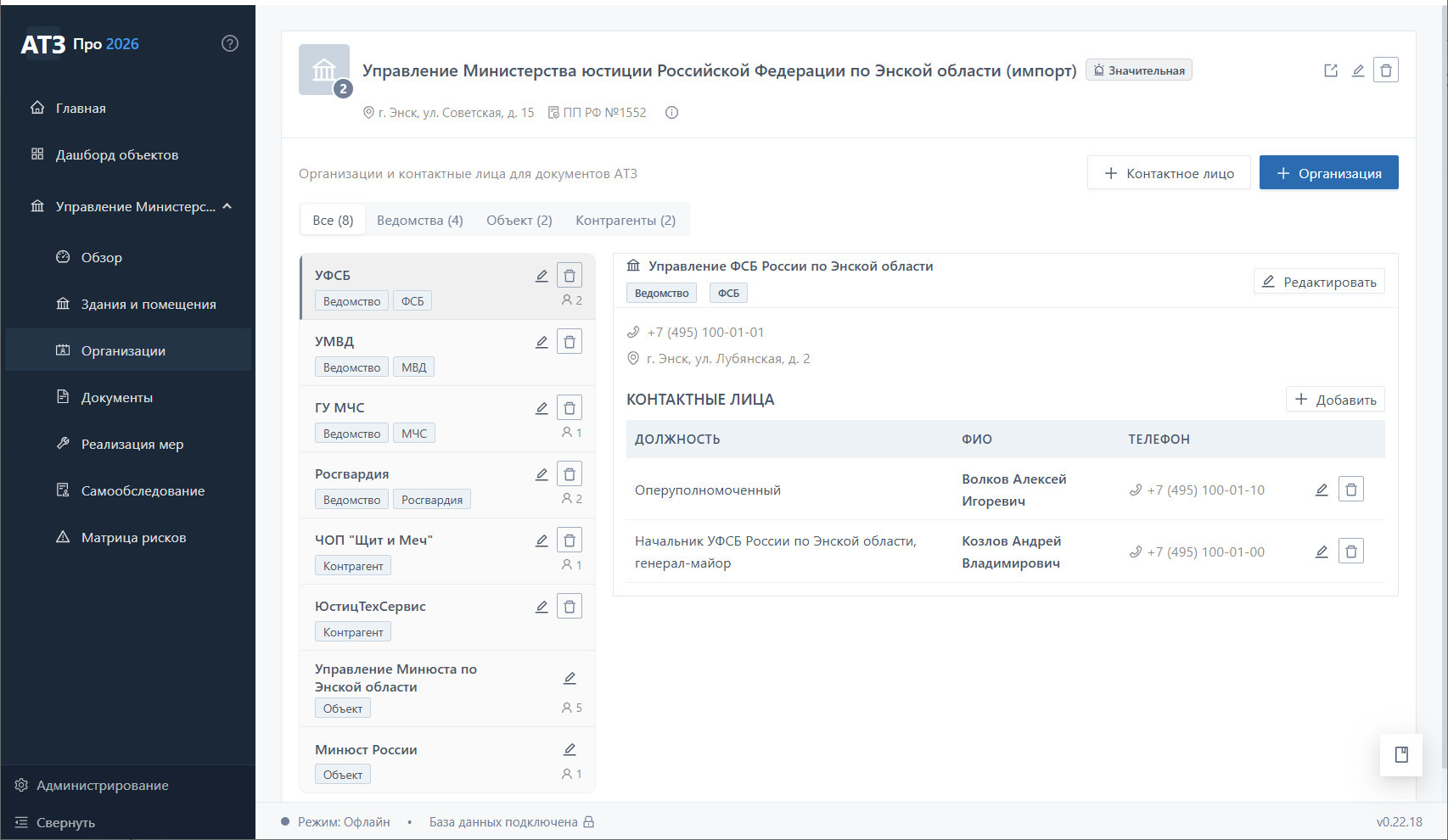Click Редактировать for УФСБ details
1448x840 pixels.
[x=1319, y=282]
